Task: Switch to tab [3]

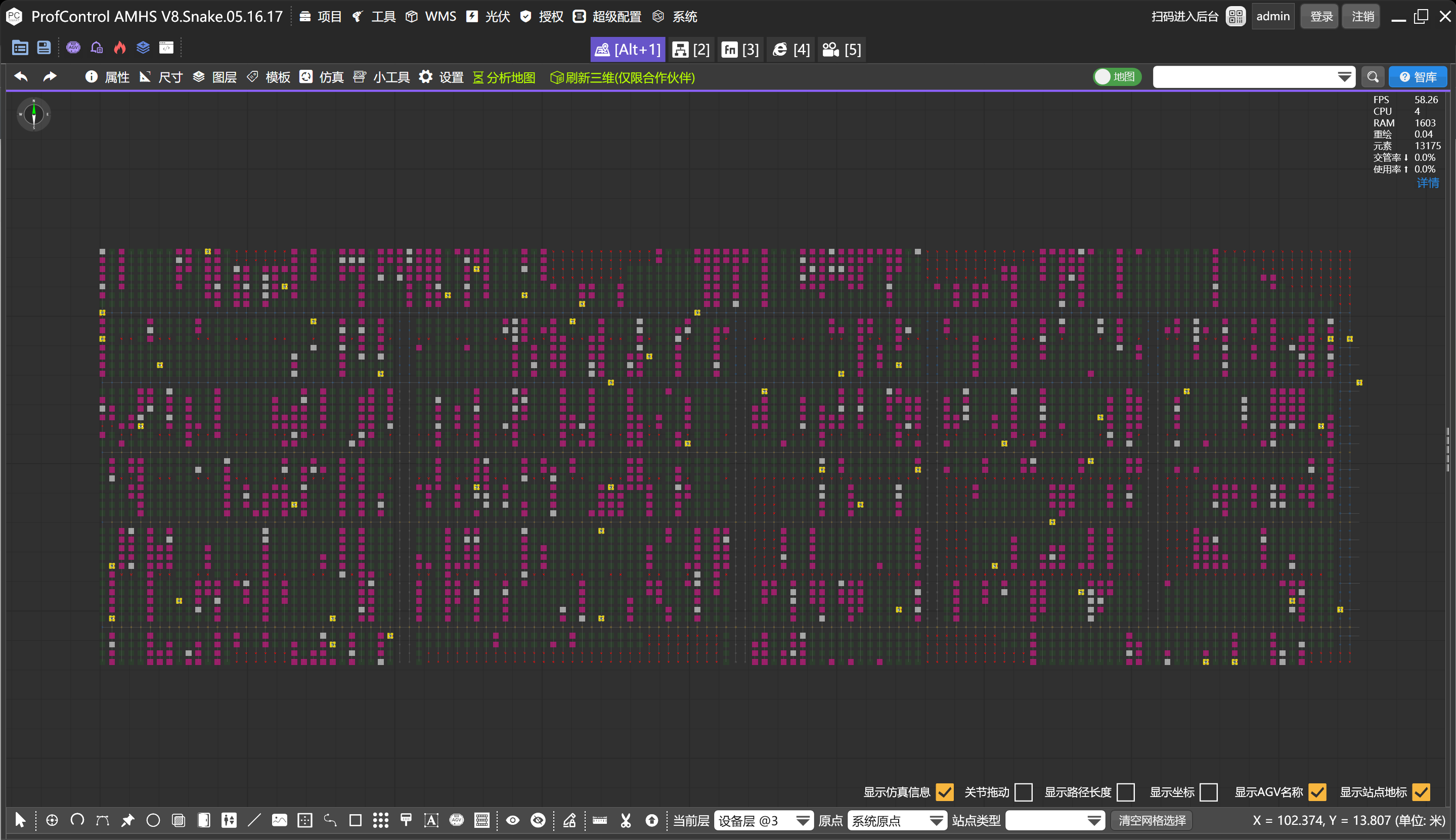Action: coord(741,50)
